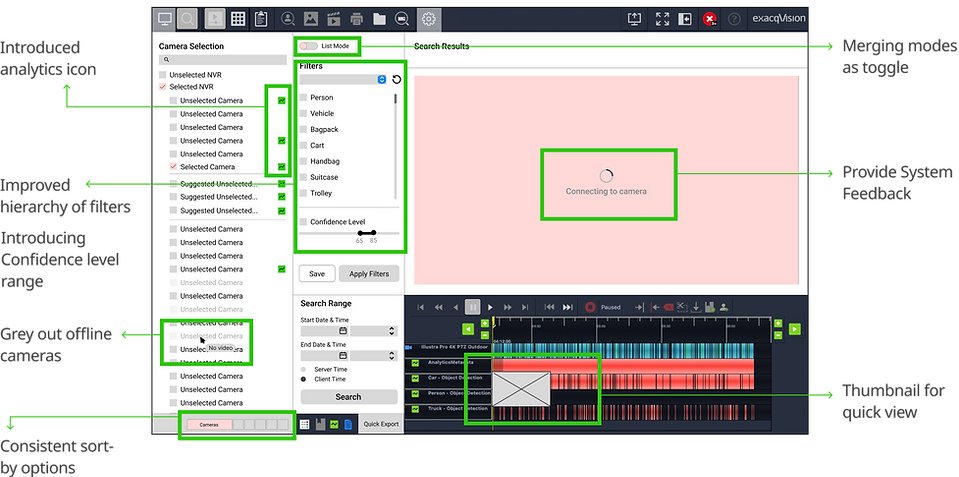Select the Server Time radio button
Viewport: 959px width, 477px height.
click(303, 369)
